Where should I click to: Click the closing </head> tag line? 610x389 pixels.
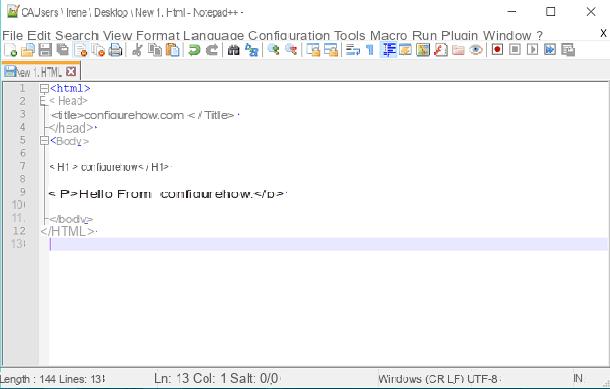72,128
